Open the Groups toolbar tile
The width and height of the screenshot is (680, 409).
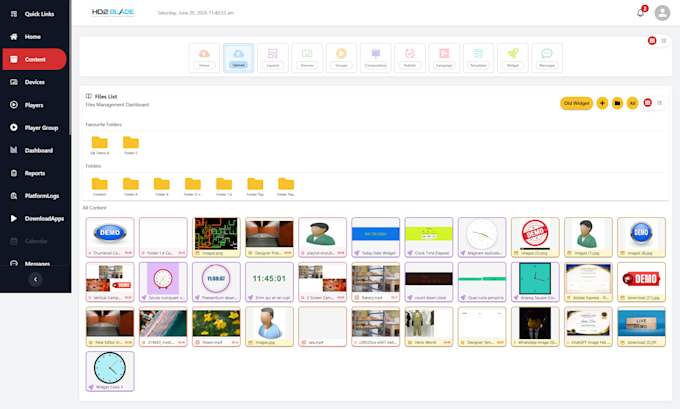[341, 58]
